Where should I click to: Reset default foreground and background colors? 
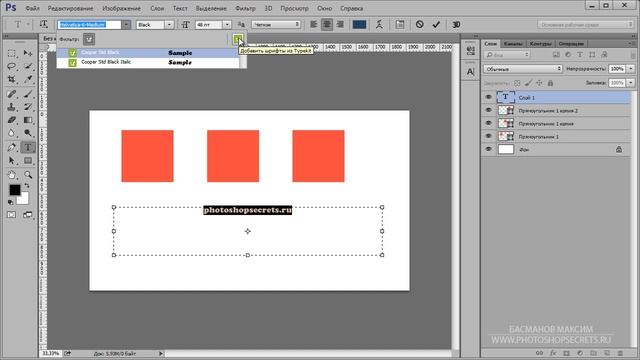[x=10, y=202]
